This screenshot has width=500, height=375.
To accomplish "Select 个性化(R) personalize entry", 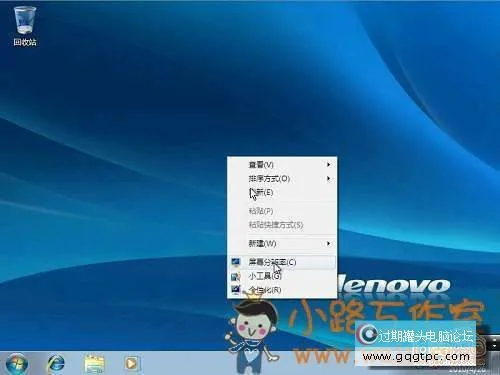I will [282, 290].
